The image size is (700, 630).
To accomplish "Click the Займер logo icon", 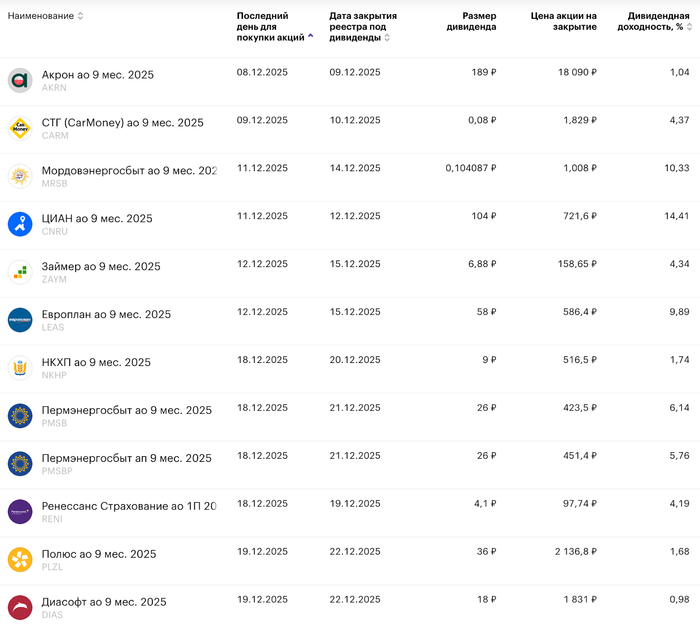I will tap(20, 272).
